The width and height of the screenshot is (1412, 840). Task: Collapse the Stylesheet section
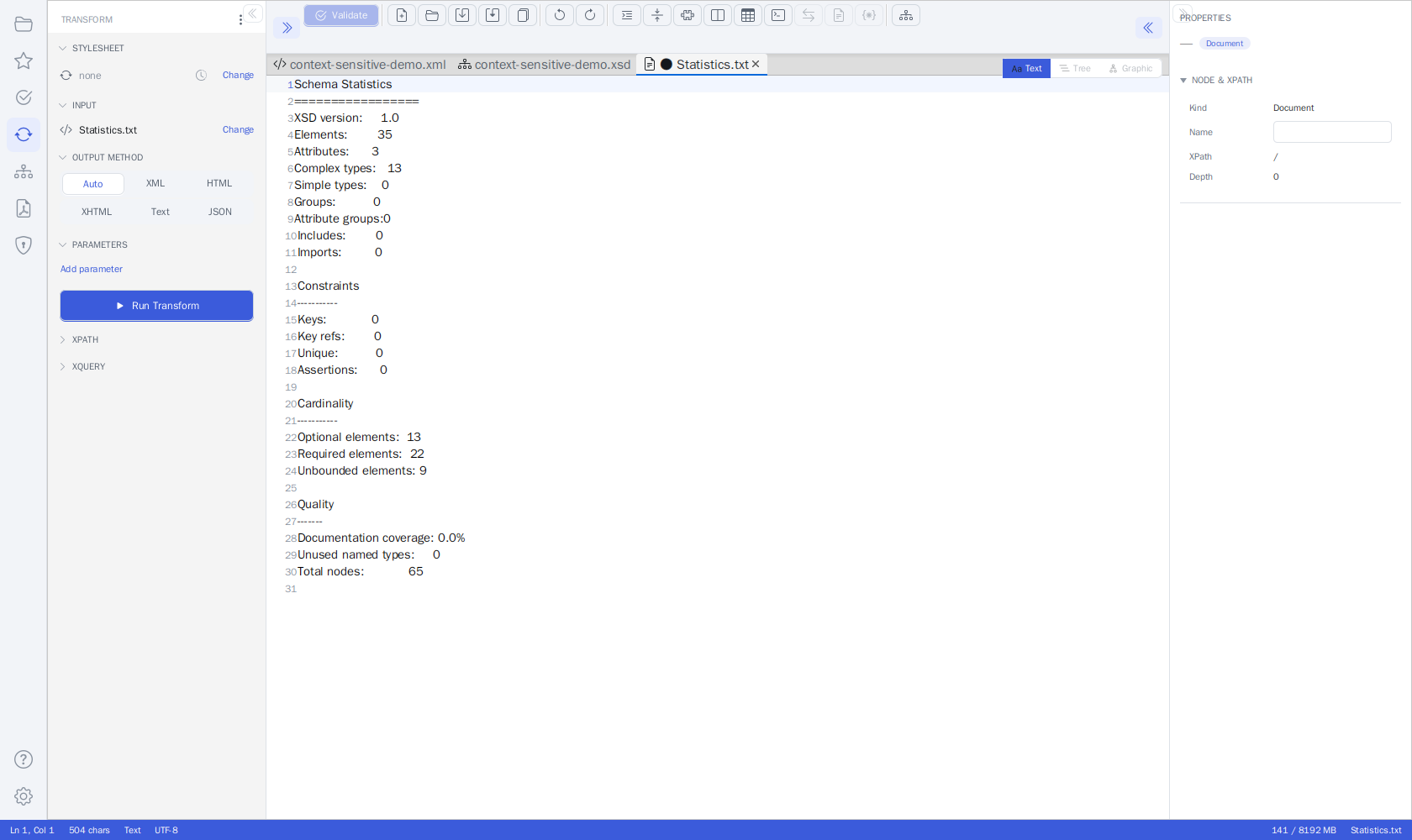[62, 48]
